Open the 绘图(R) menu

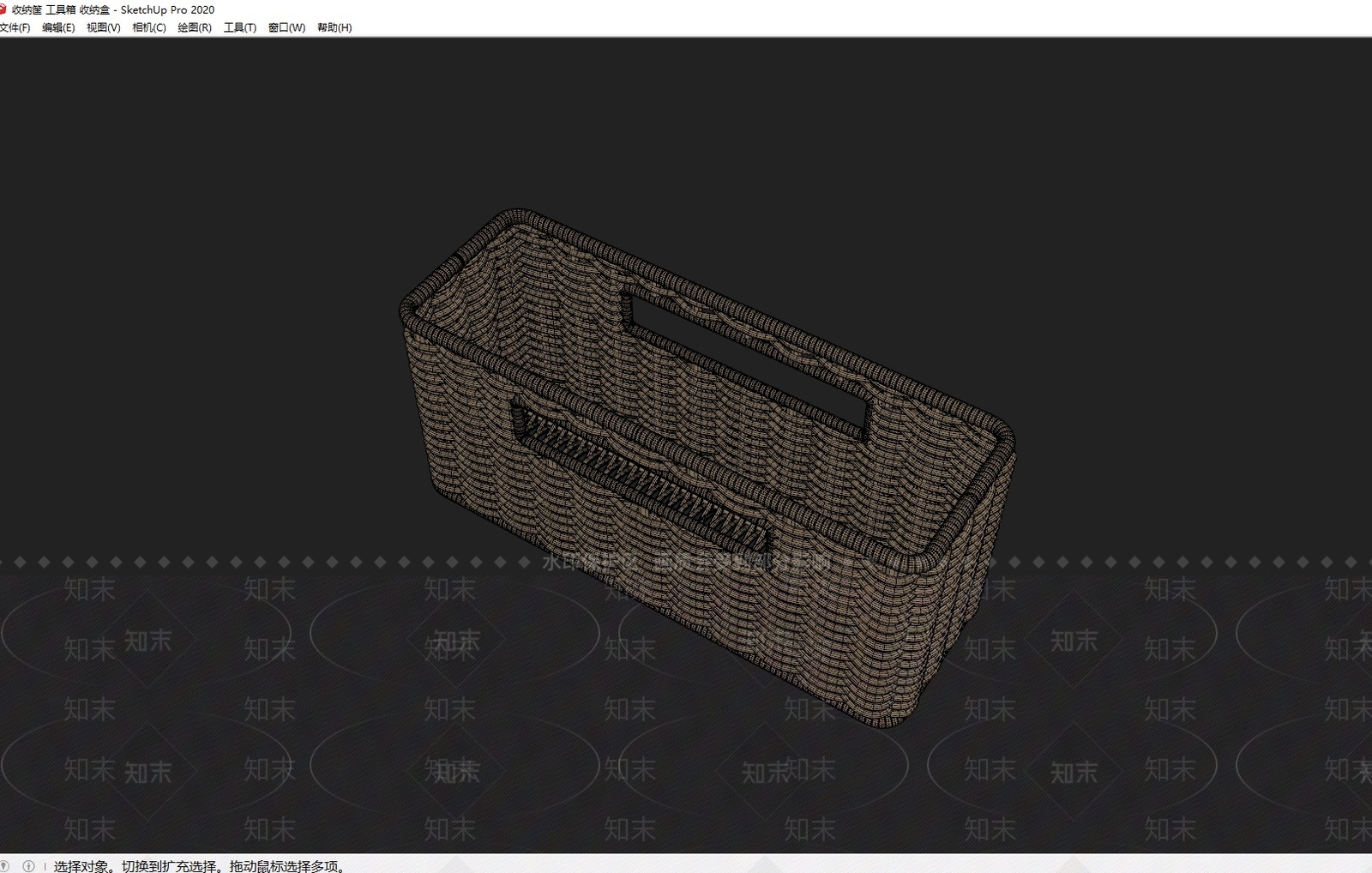tap(195, 27)
